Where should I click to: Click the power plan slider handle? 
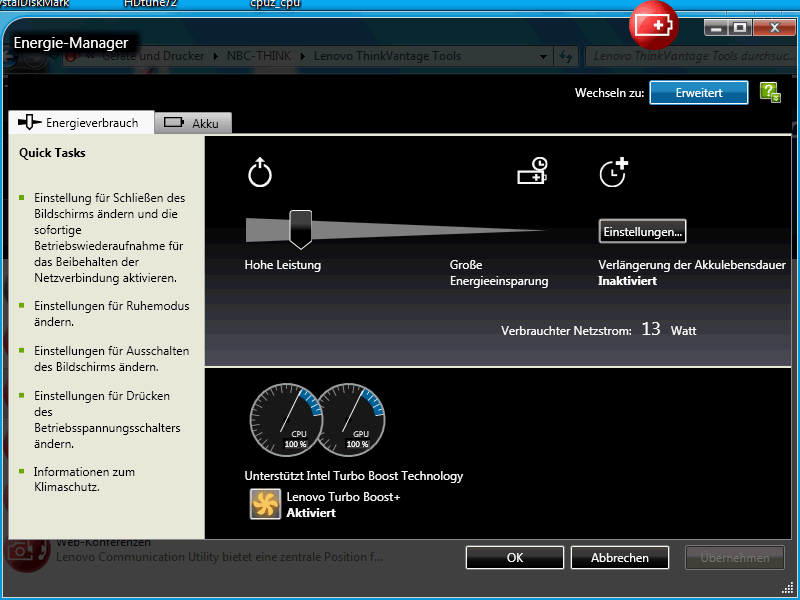tap(301, 229)
